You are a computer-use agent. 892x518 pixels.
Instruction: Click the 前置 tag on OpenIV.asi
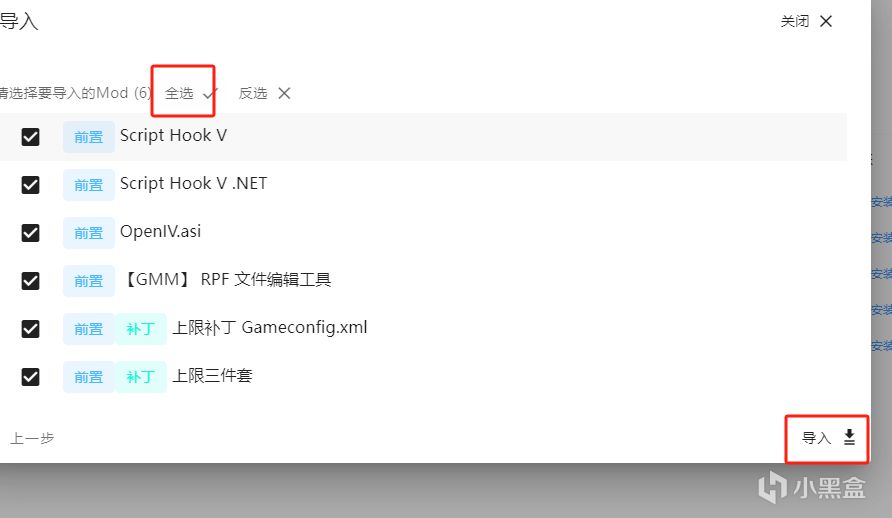[x=89, y=233]
